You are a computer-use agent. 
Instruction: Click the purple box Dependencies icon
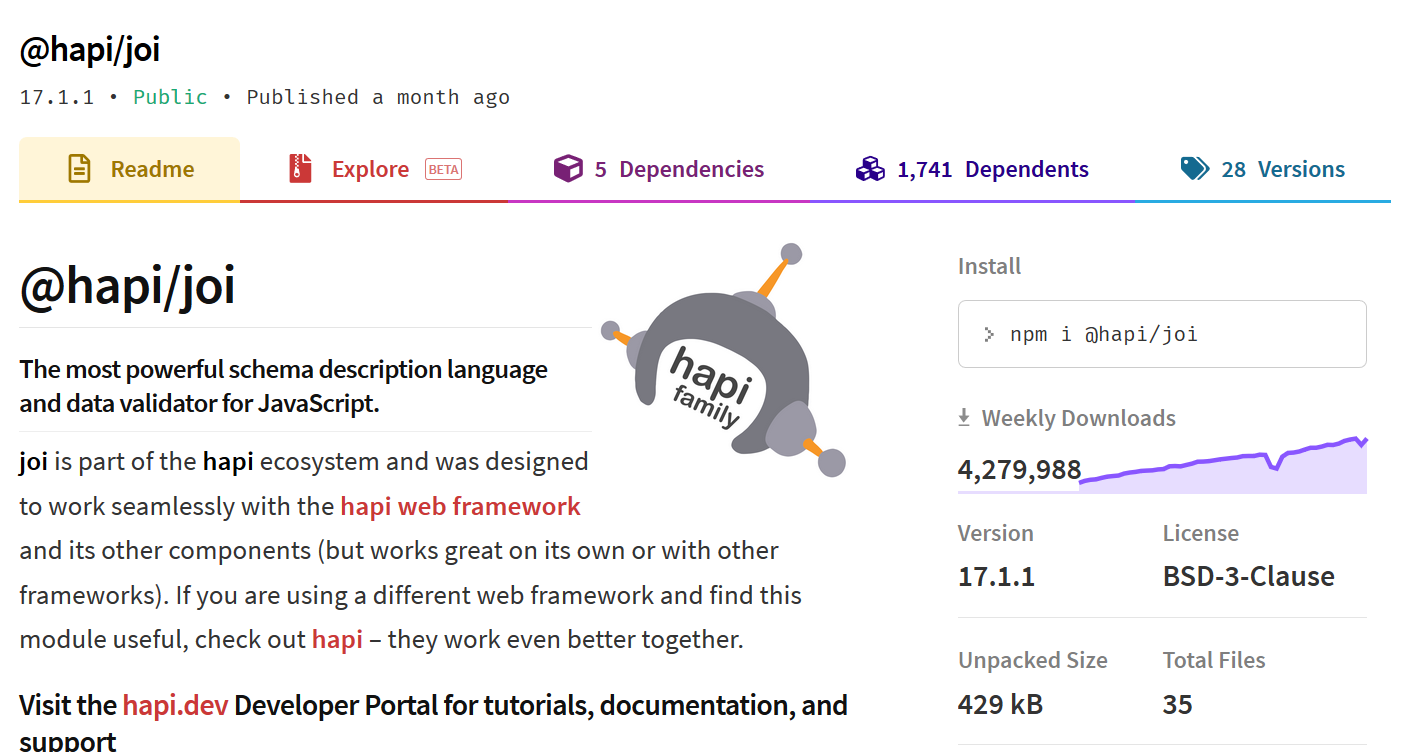point(568,169)
